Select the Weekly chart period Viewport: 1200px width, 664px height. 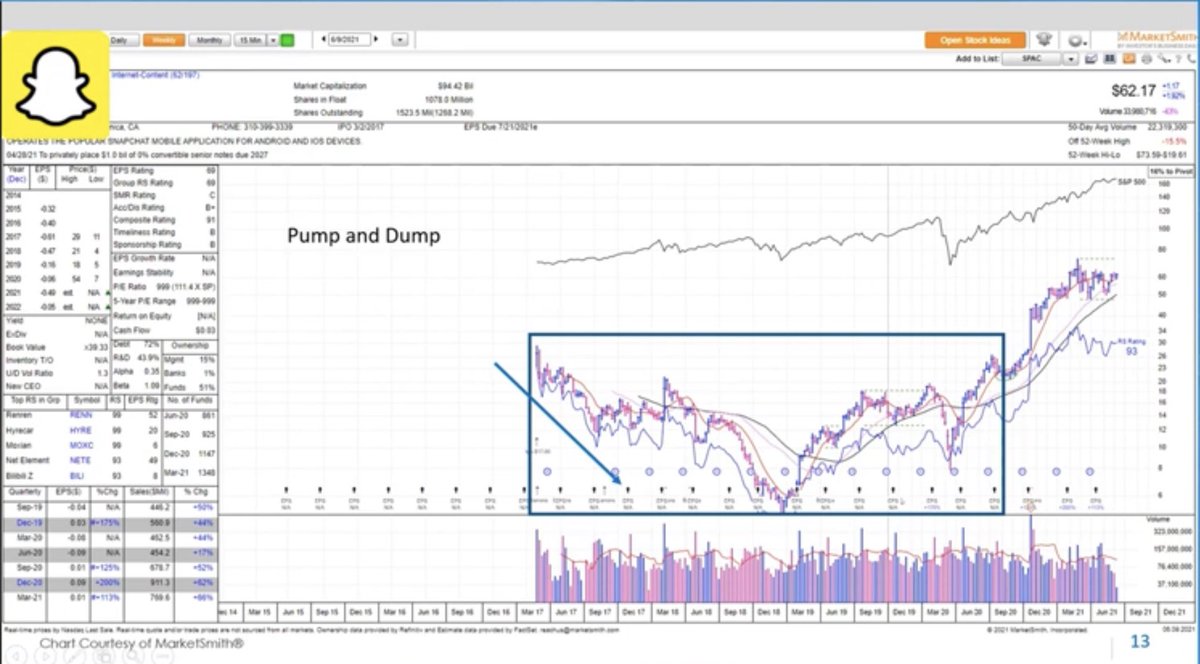coord(162,40)
